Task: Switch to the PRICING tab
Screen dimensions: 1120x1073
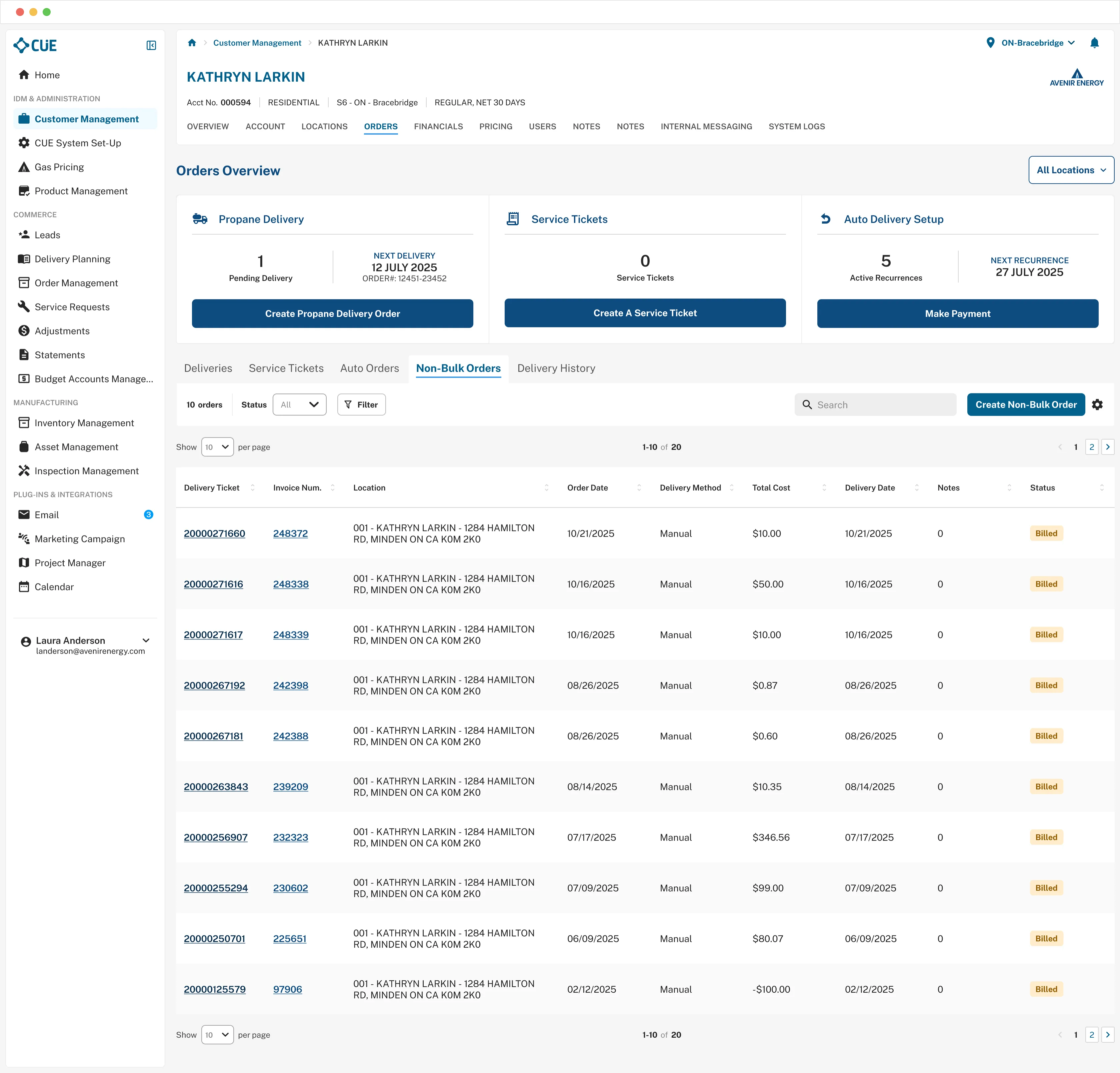Action: coord(495,126)
